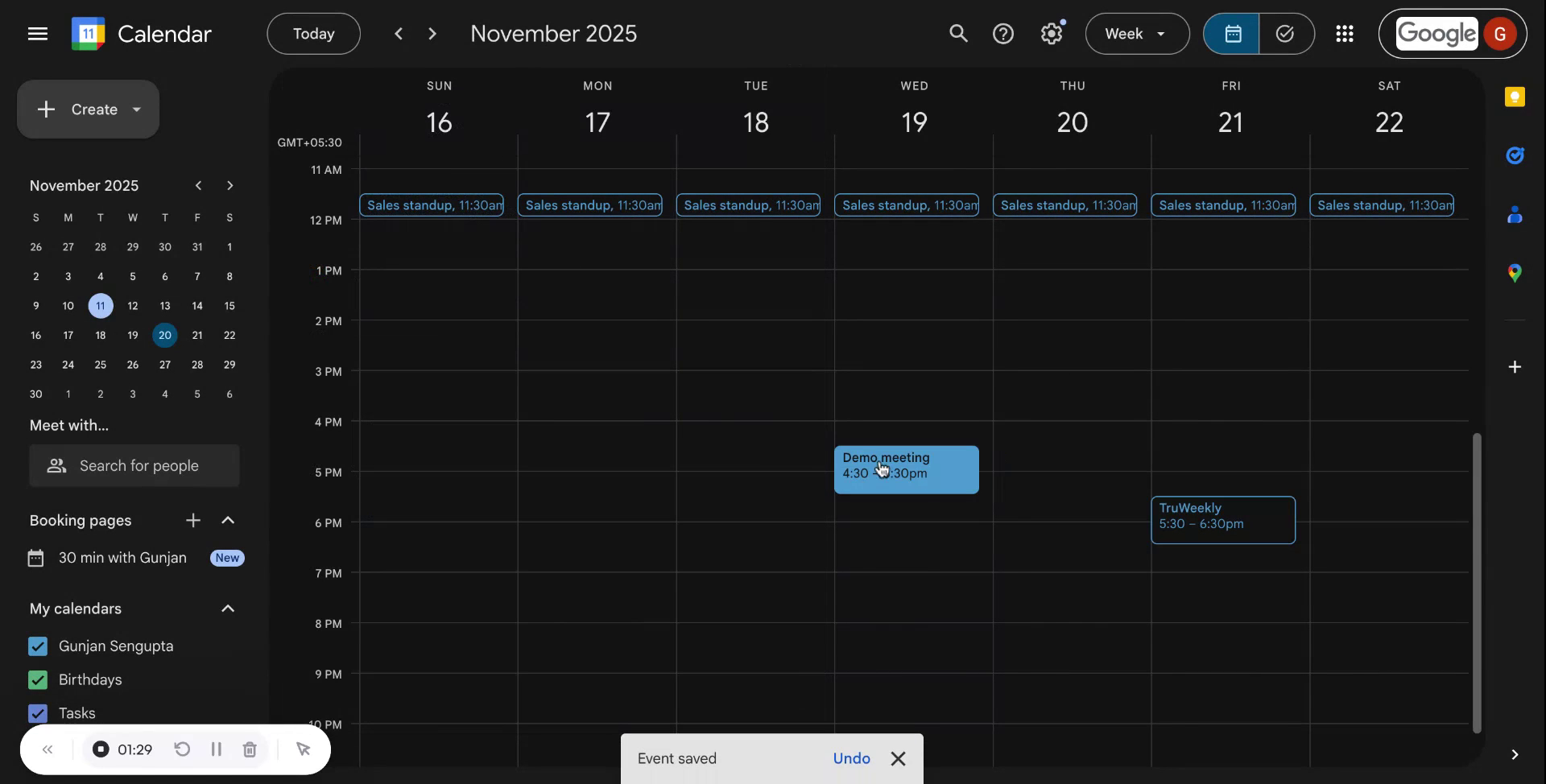Uncheck the Tasks calendar
The height and width of the screenshot is (784, 1546).
[37, 713]
